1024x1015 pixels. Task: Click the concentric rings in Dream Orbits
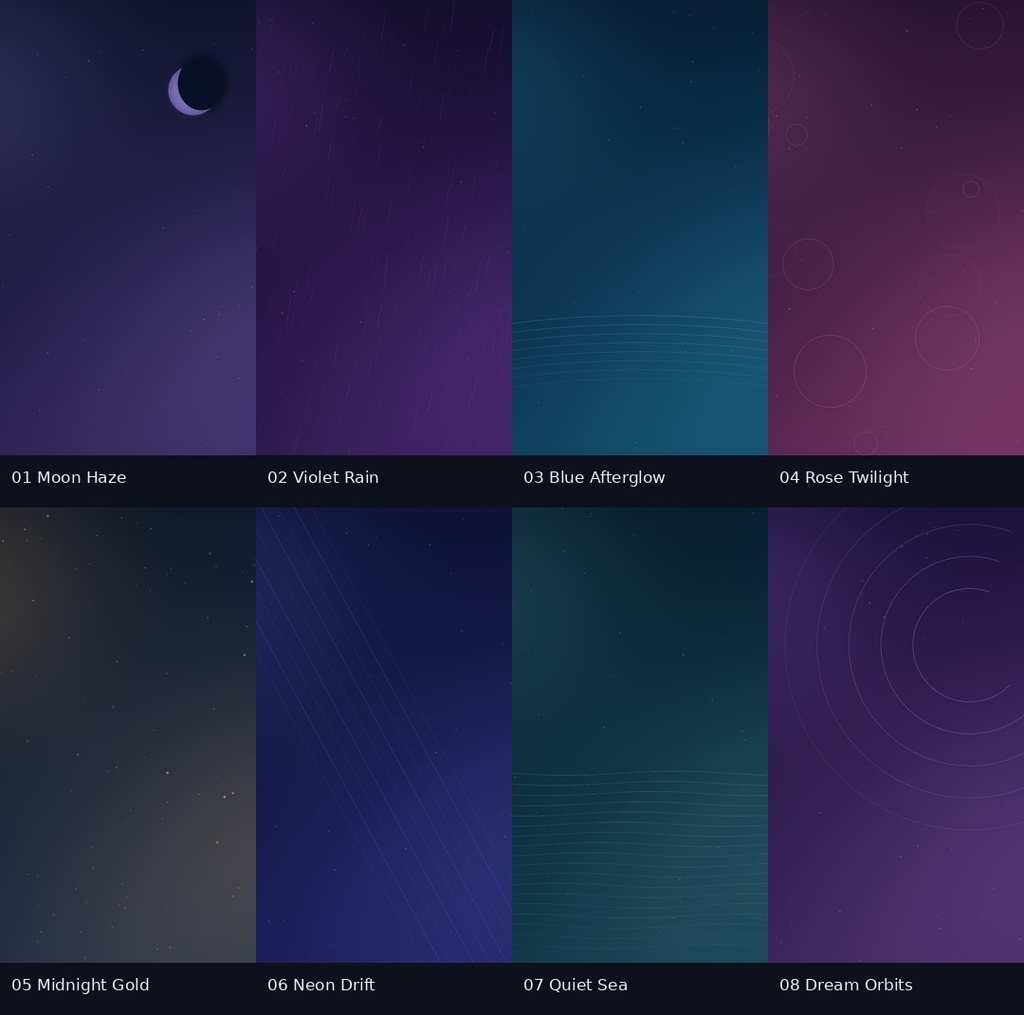point(940,653)
